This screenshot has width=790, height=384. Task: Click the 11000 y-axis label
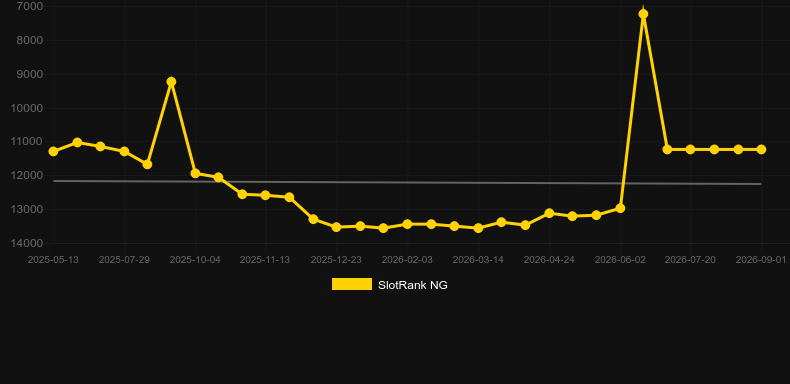(x=27, y=142)
